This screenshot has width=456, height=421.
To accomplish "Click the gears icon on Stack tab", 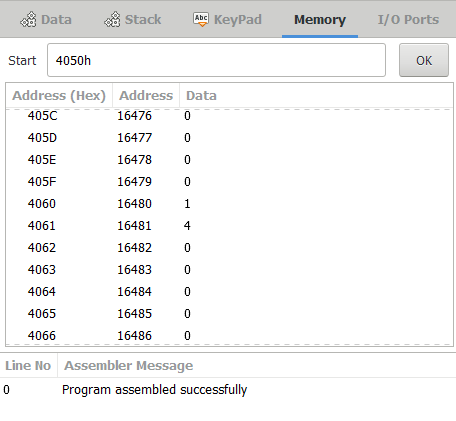I will [x=112, y=20].
